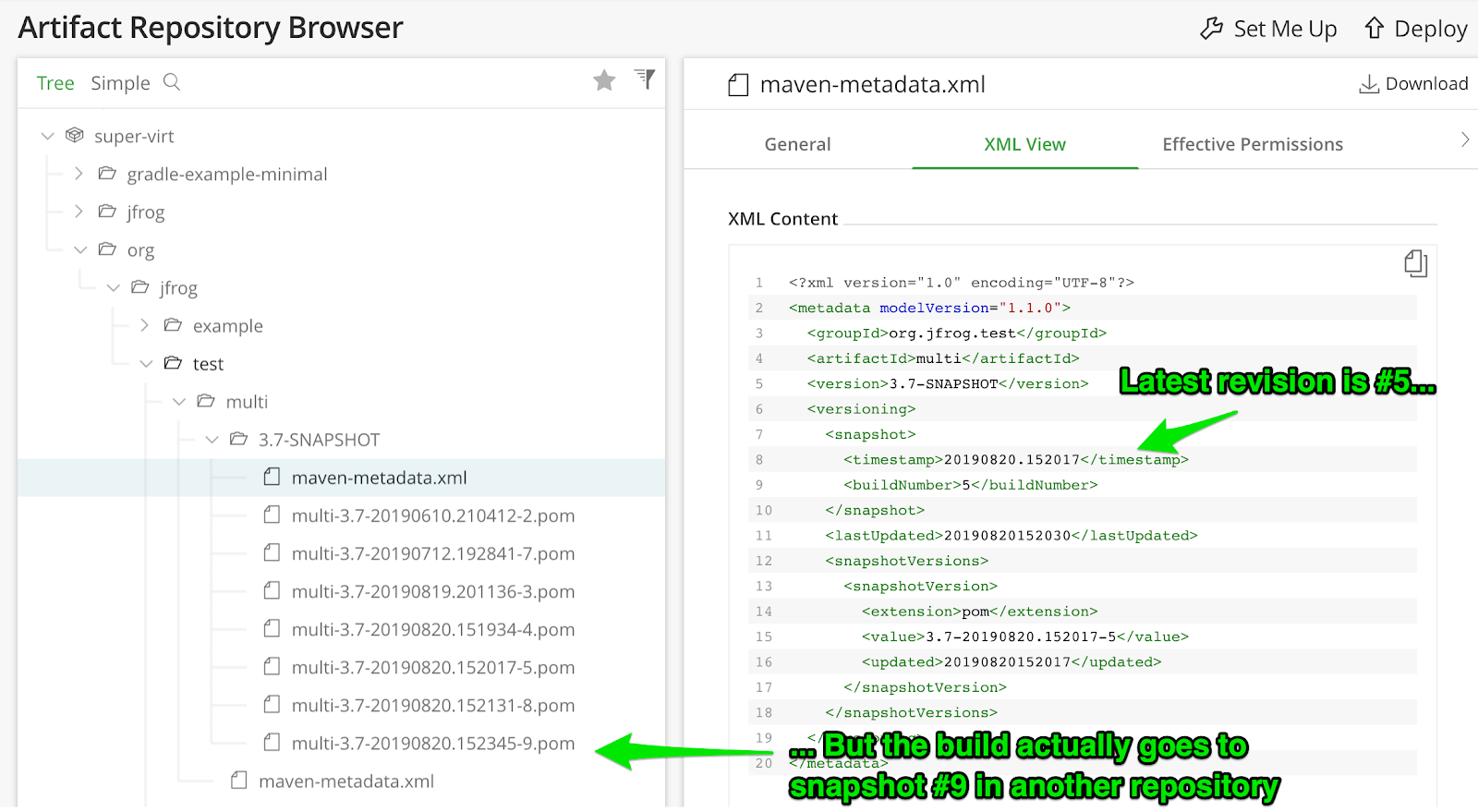
Task: Select multi-3.7-20190820.151934-4.pom
Action: point(433,629)
